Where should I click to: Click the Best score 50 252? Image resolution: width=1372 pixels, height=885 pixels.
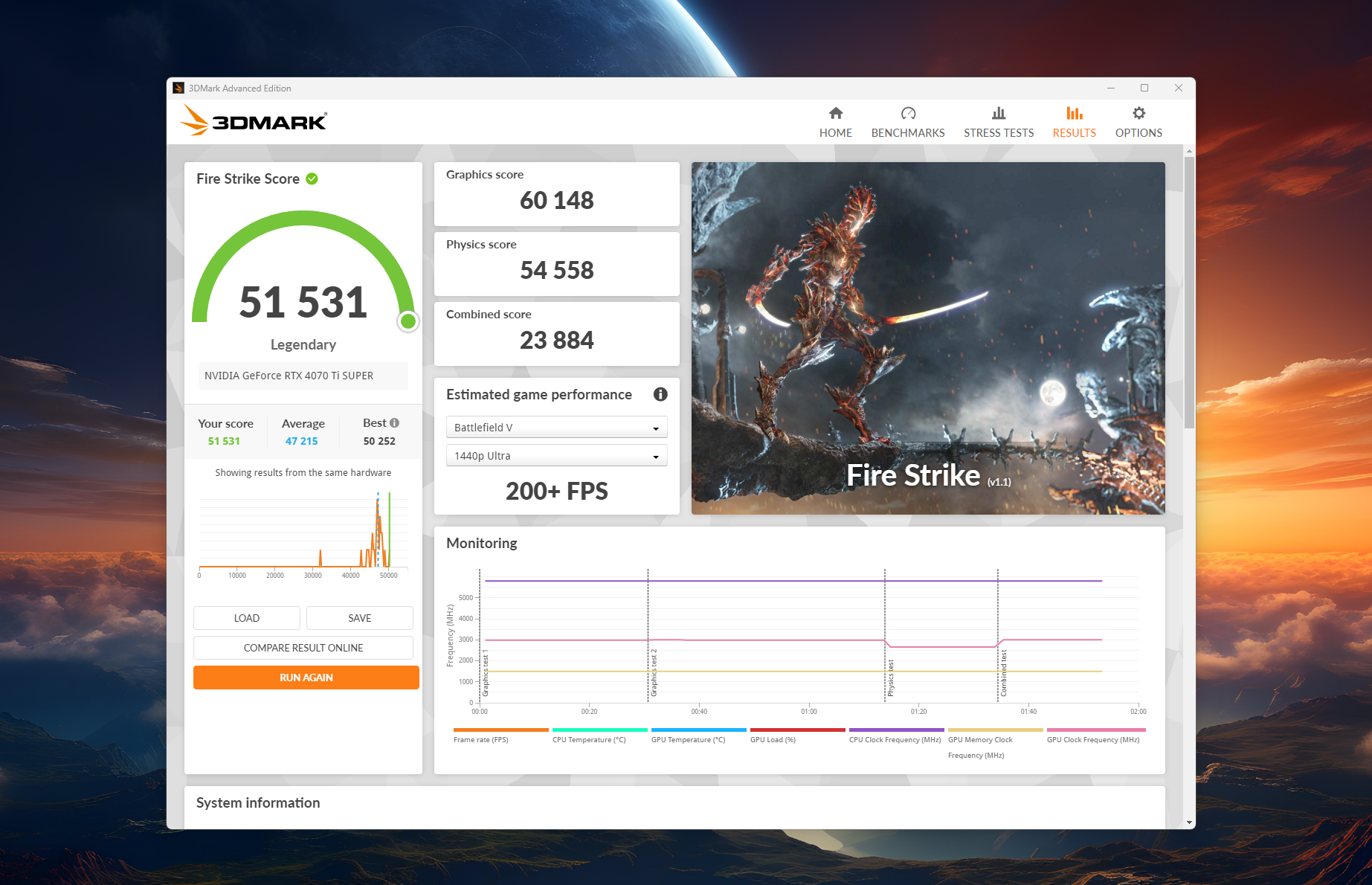[379, 441]
